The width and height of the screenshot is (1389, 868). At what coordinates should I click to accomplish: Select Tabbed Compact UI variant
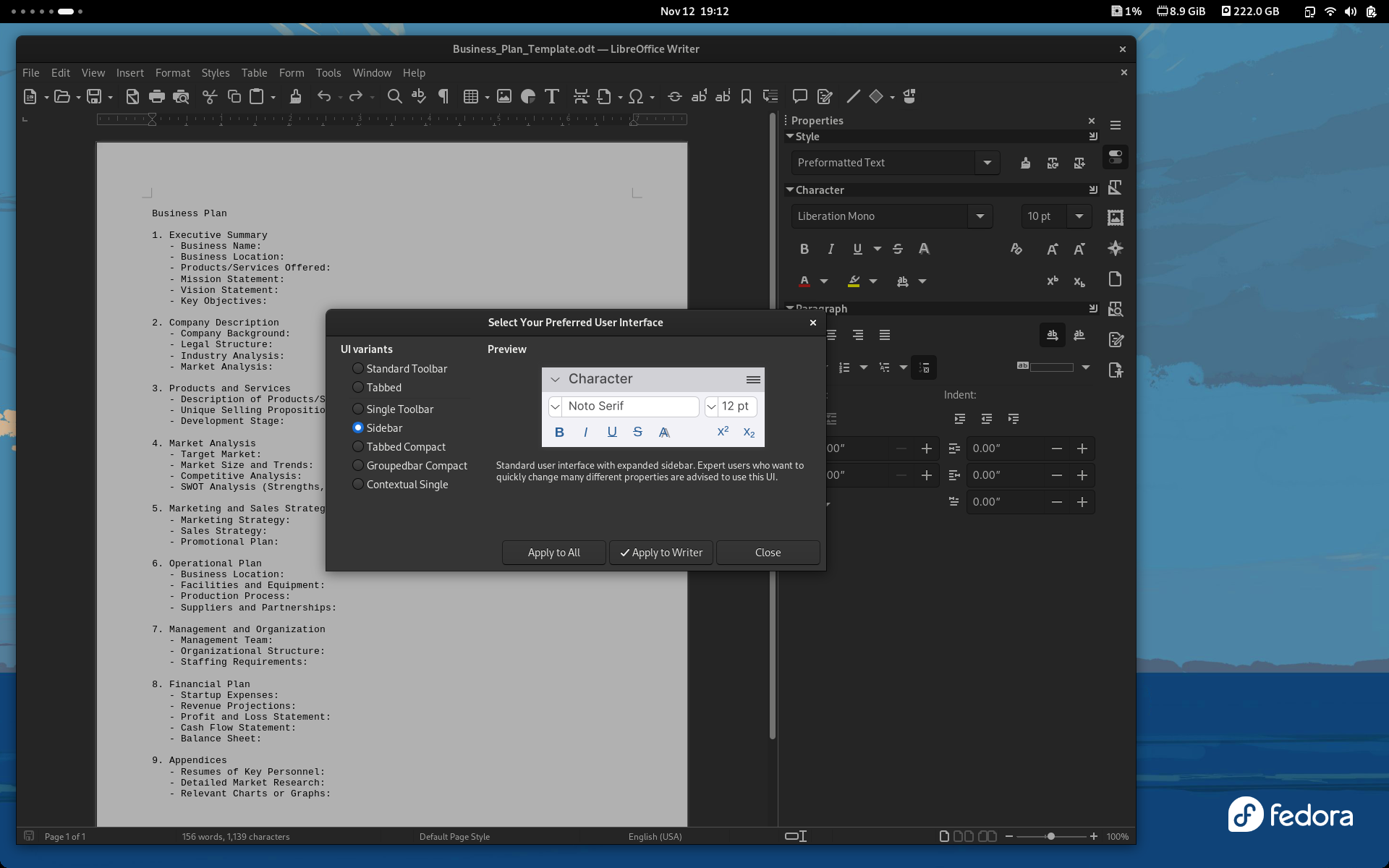[x=358, y=447]
